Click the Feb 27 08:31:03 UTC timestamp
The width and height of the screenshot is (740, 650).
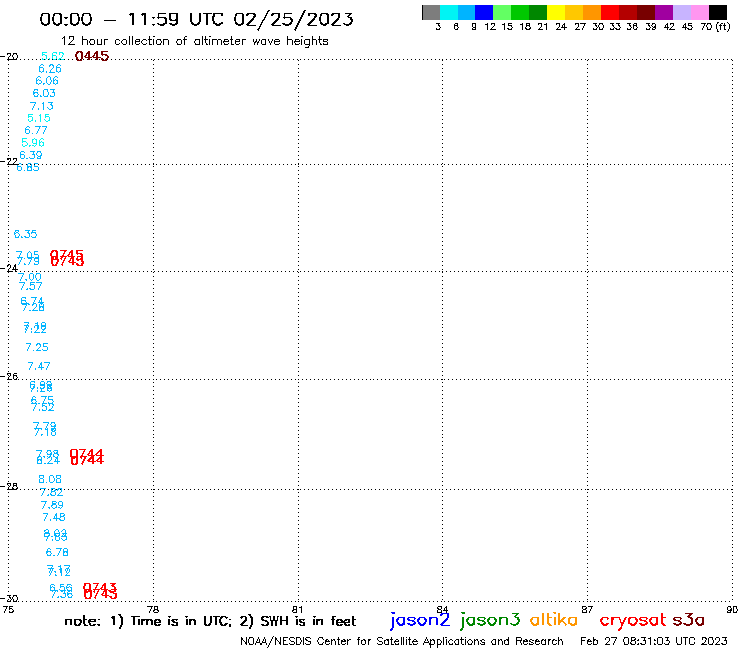654,642
